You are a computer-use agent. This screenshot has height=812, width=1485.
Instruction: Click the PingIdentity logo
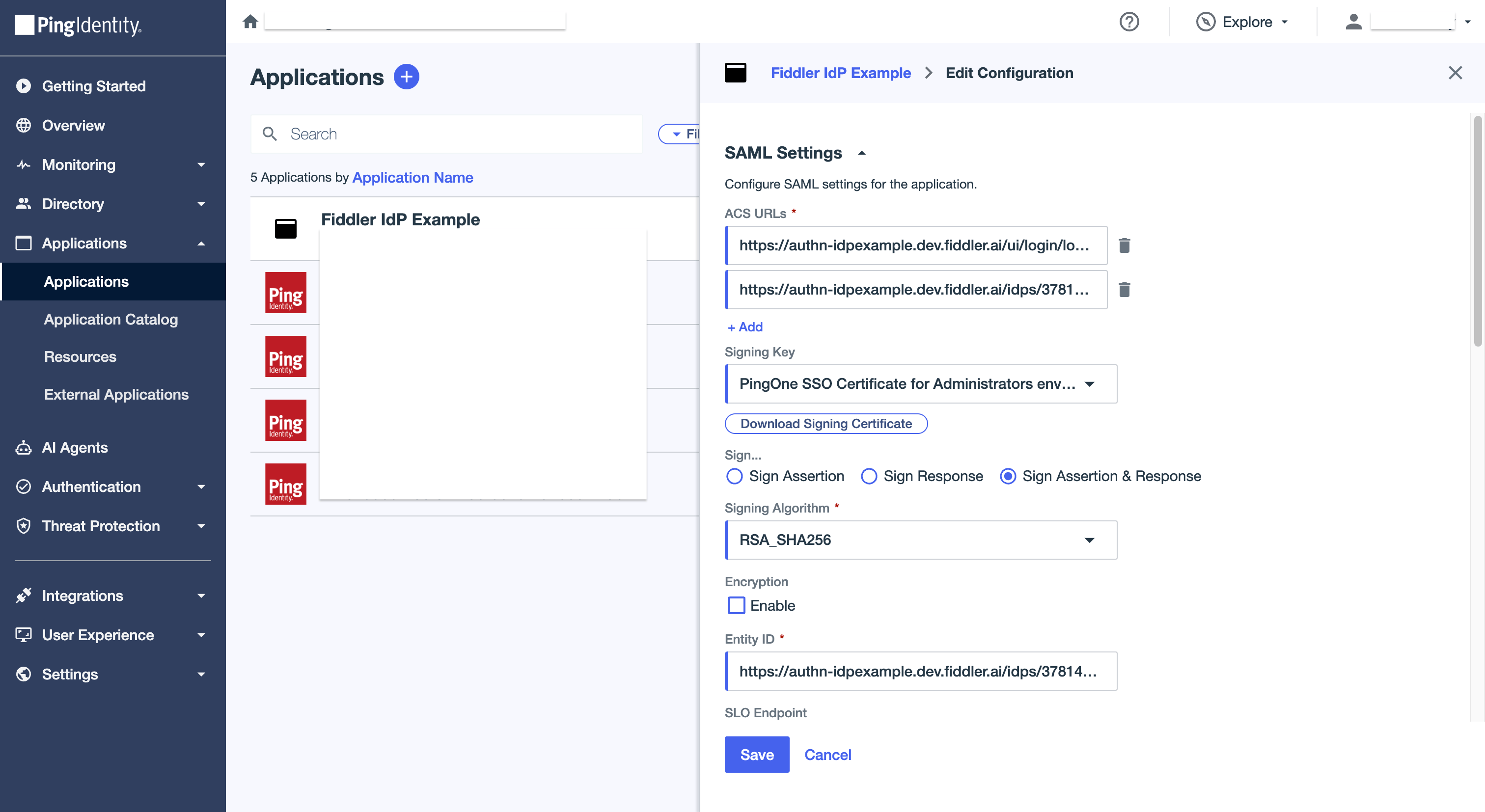[78, 26]
